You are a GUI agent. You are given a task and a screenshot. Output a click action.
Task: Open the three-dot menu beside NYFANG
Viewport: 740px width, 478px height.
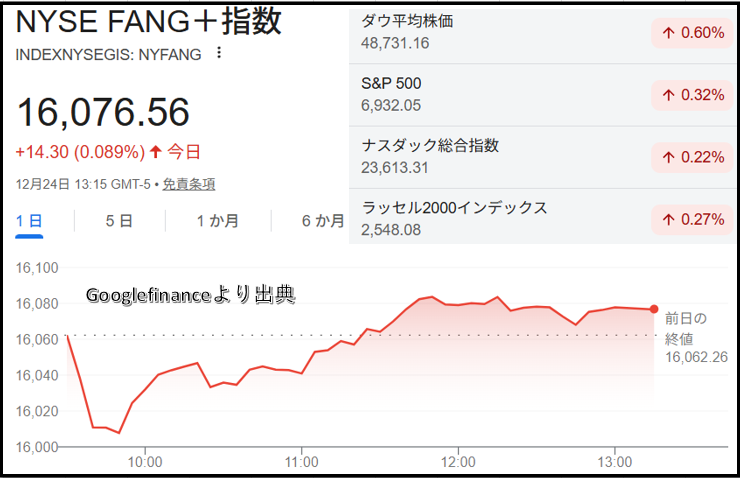pyautogui.click(x=220, y=54)
